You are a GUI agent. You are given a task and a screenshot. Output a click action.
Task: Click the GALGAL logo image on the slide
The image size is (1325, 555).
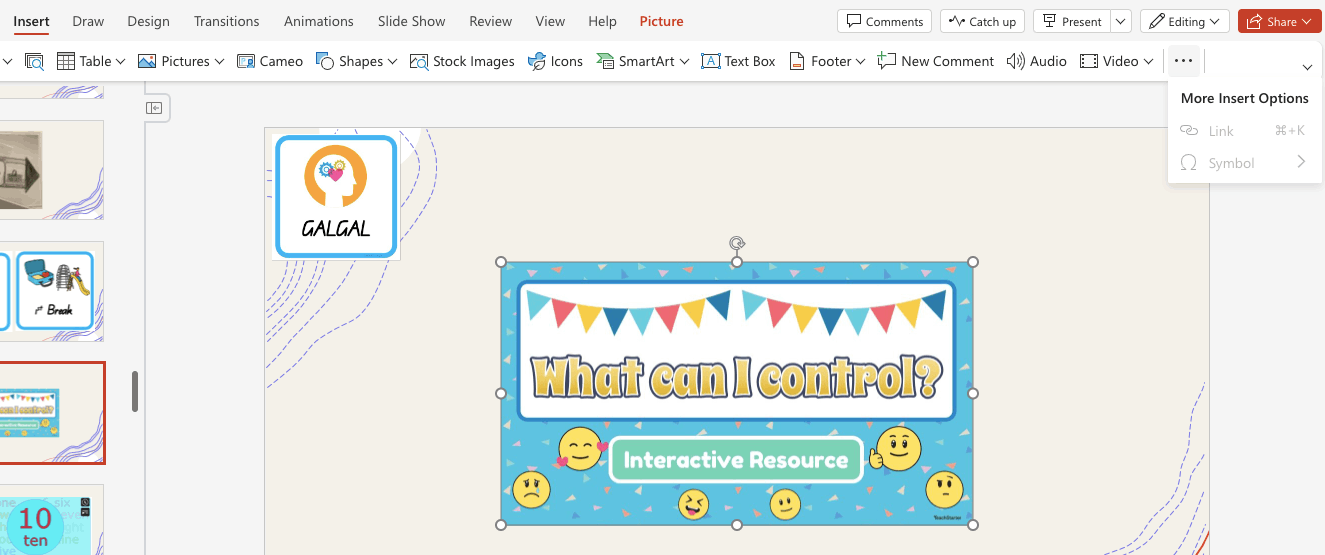[336, 196]
